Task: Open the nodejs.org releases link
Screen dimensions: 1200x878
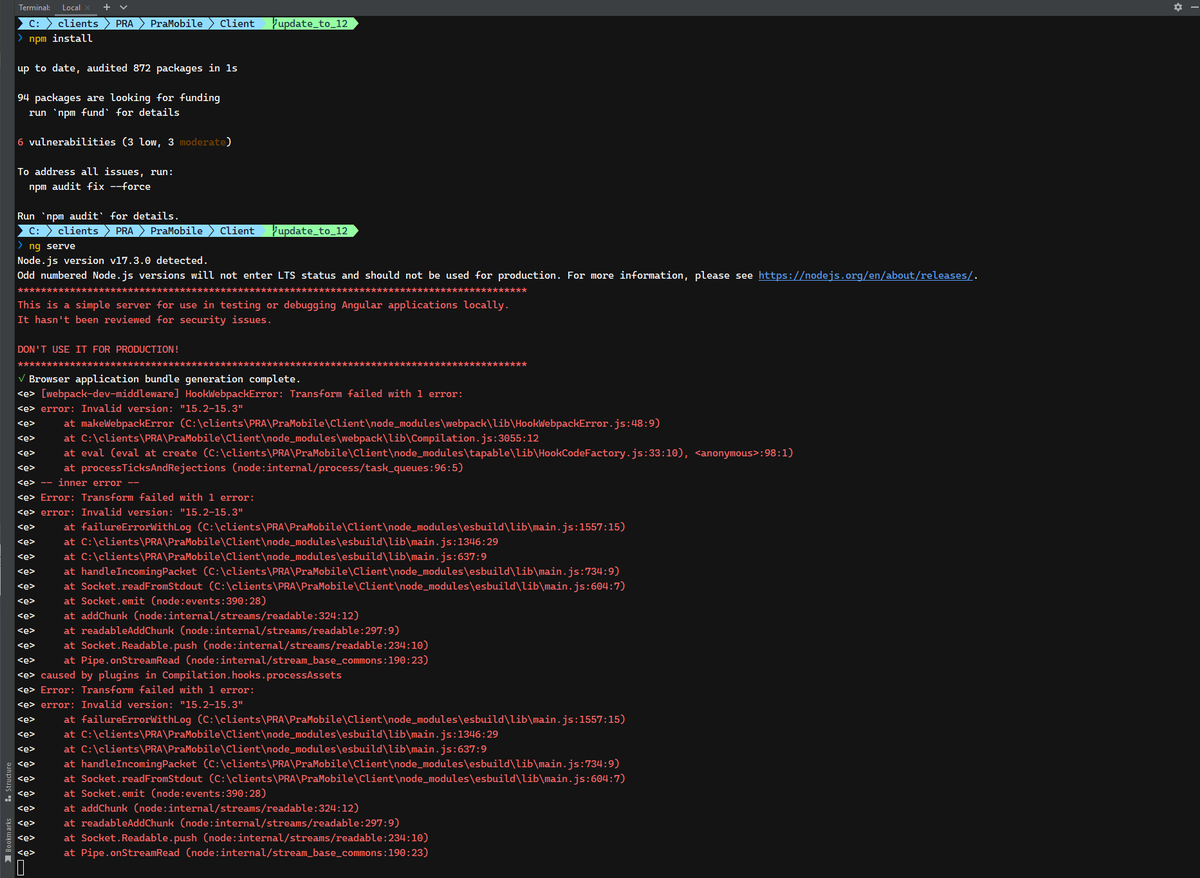Action: click(x=866, y=275)
